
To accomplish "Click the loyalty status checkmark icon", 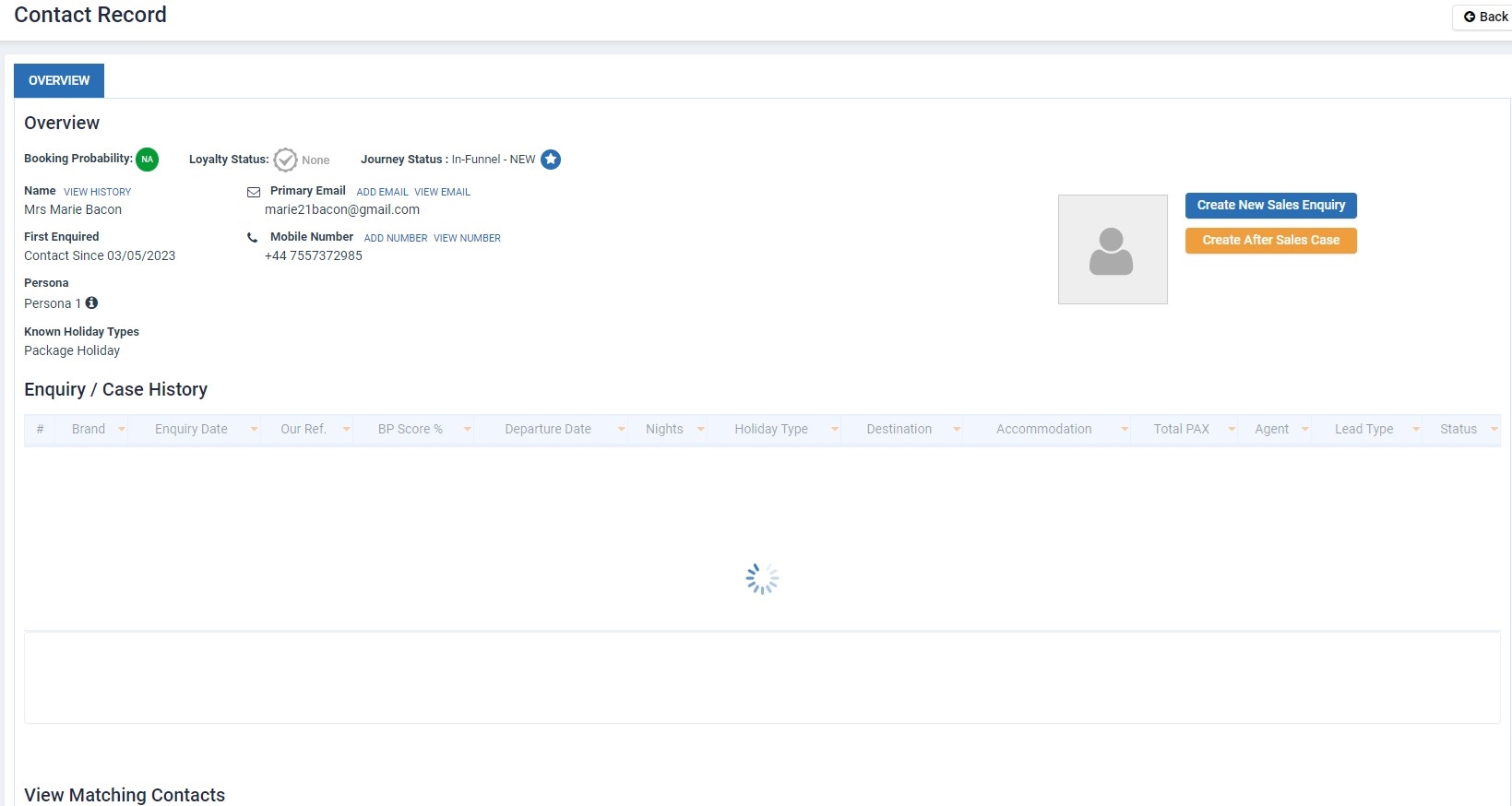I will [286, 160].
